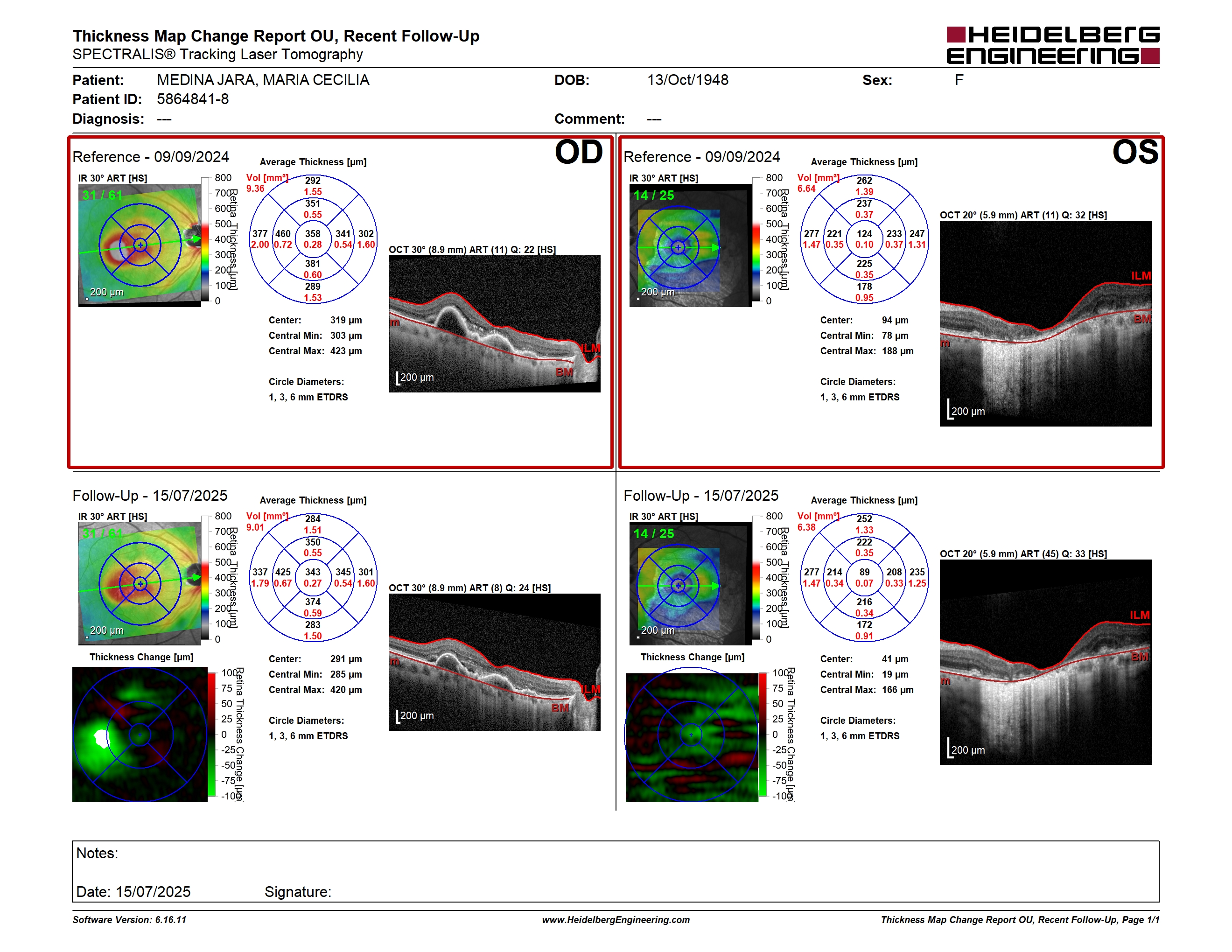Click the OD reference OCT B-scan image
Viewport: 1232px width, 952px height.
click(495, 324)
